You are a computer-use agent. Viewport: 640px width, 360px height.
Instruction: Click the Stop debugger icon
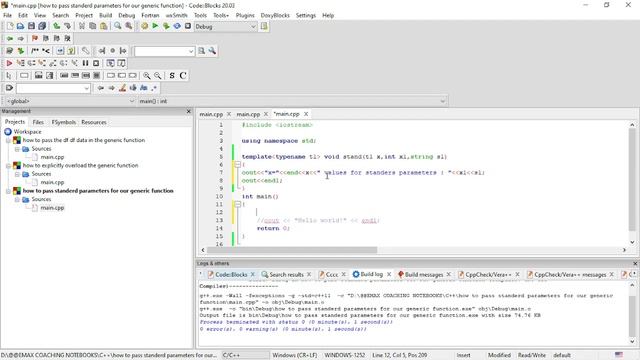96,63
